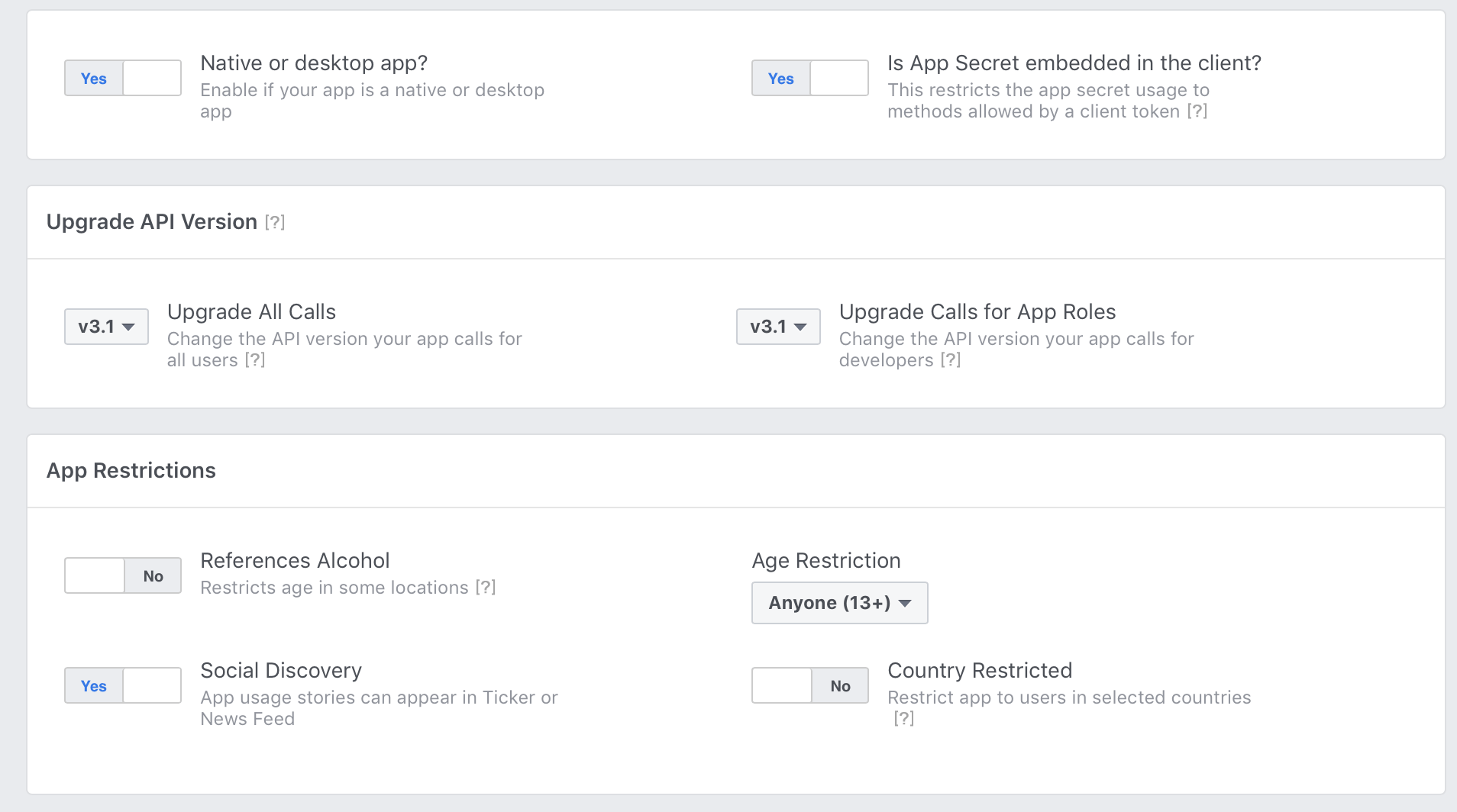Click the 'Is App Secret embedded' heading
Image resolution: width=1457 pixels, height=812 pixels.
(1074, 63)
